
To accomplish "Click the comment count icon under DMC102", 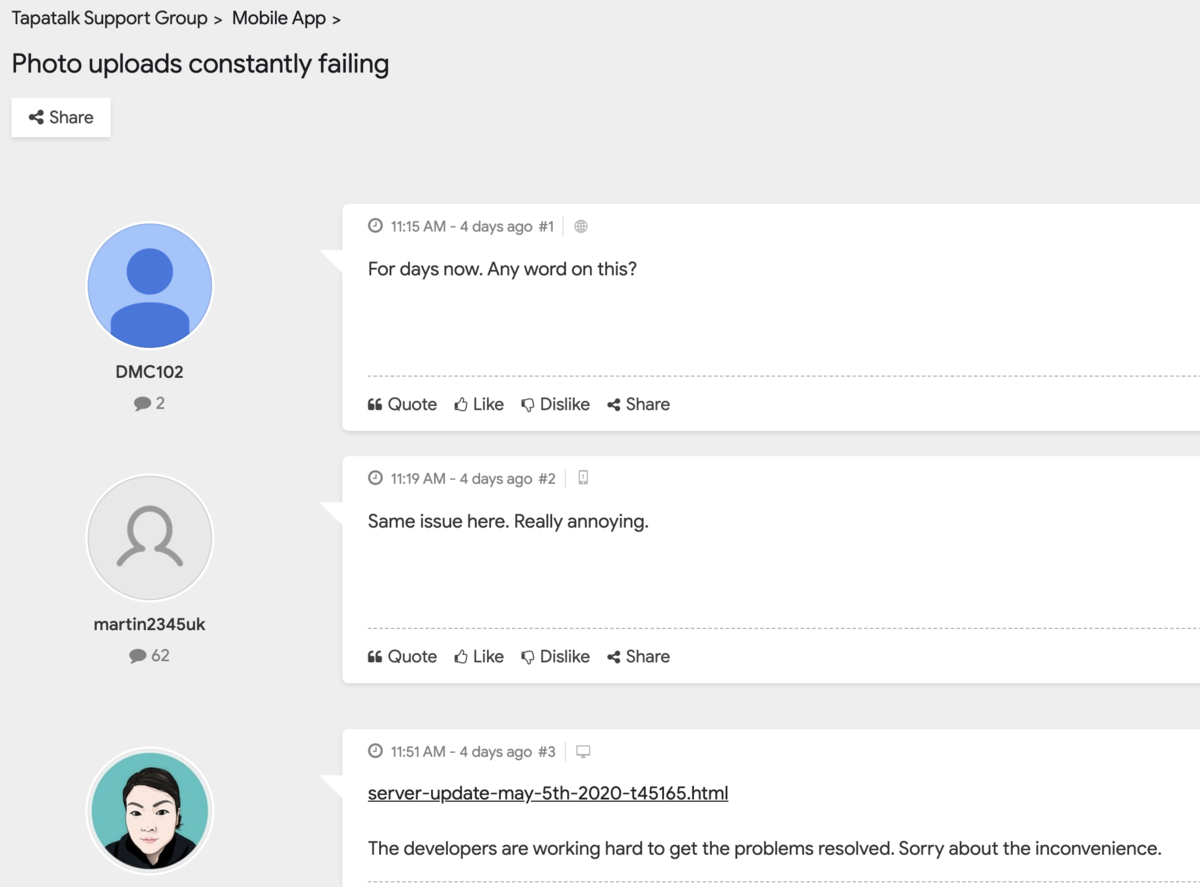I will pyautogui.click(x=142, y=404).
